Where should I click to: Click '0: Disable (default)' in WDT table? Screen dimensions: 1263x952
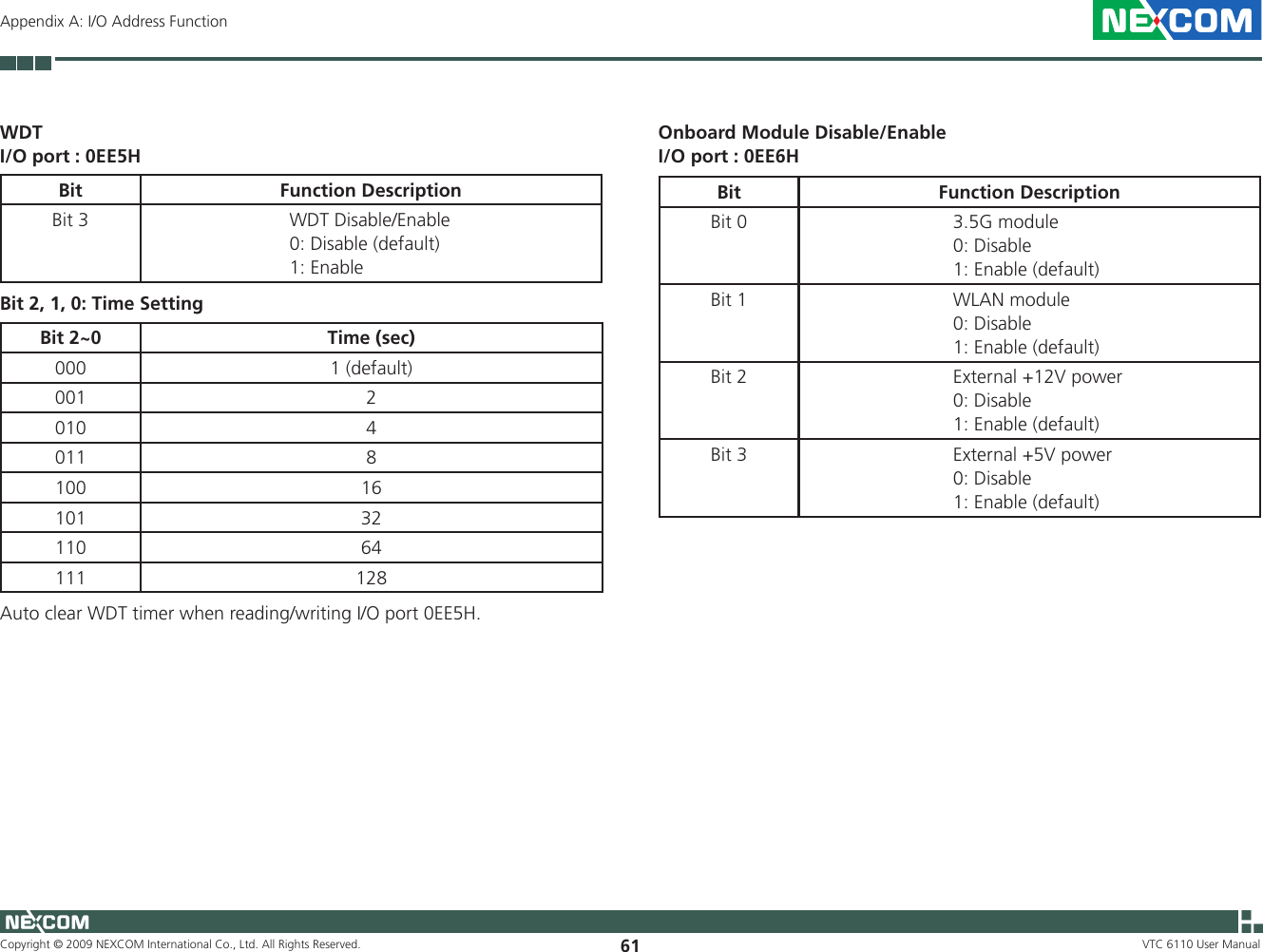tap(365, 243)
